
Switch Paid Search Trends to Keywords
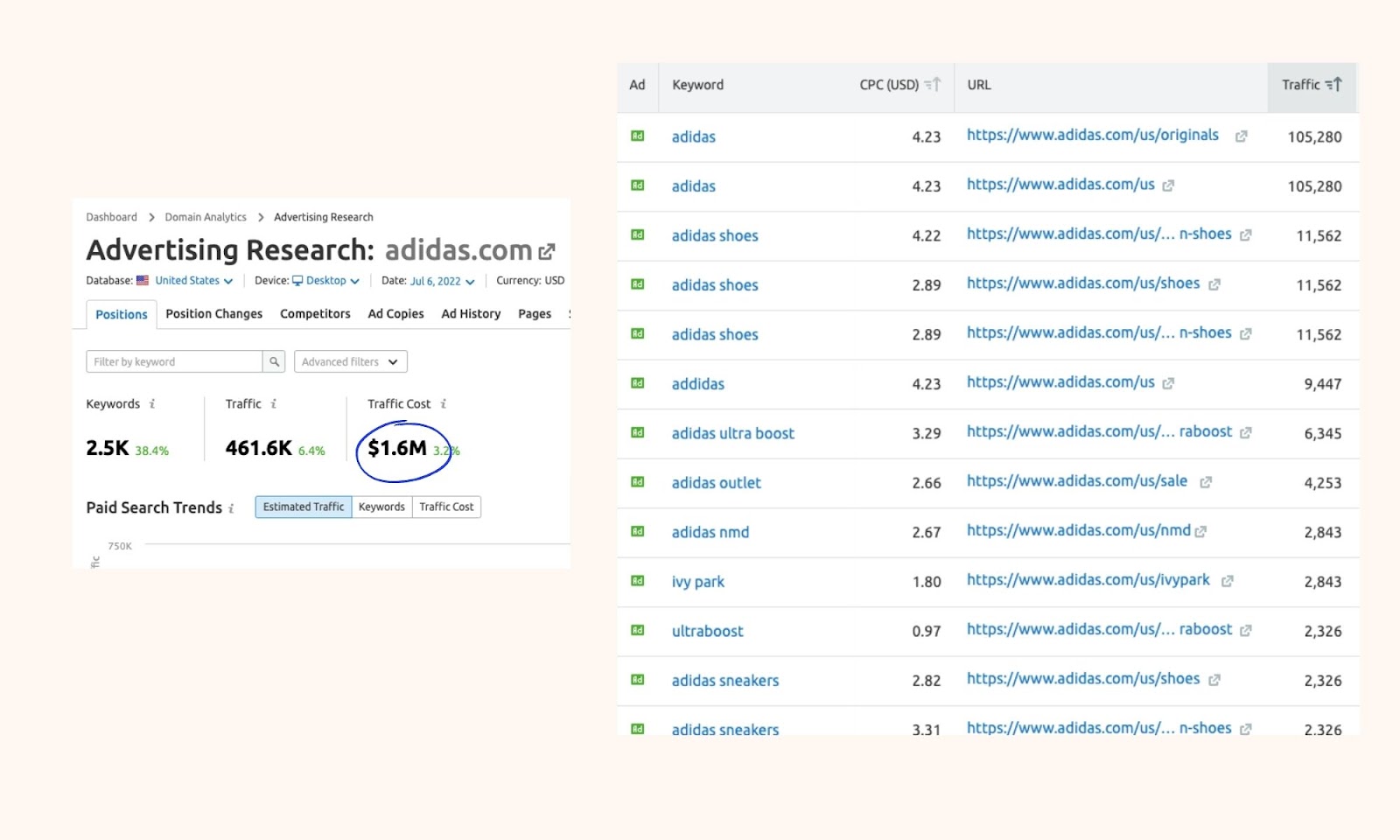pyautogui.click(x=381, y=507)
